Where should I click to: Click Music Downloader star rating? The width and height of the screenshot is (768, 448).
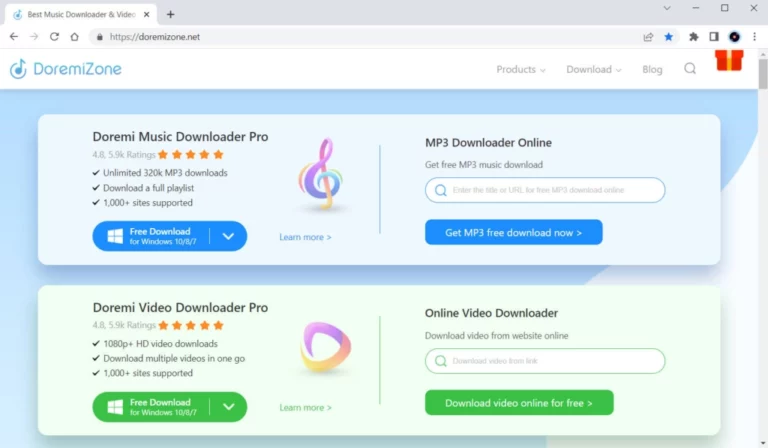[191, 155]
